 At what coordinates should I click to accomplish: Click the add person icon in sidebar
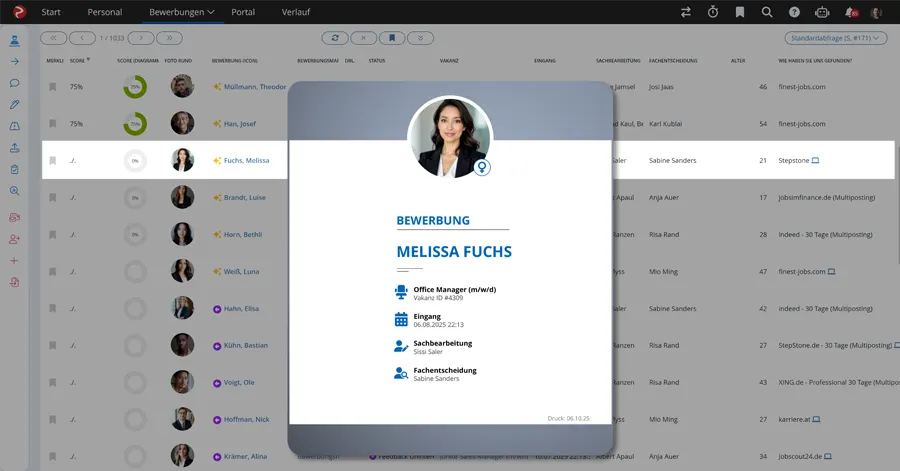pyautogui.click(x=14, y=239)
